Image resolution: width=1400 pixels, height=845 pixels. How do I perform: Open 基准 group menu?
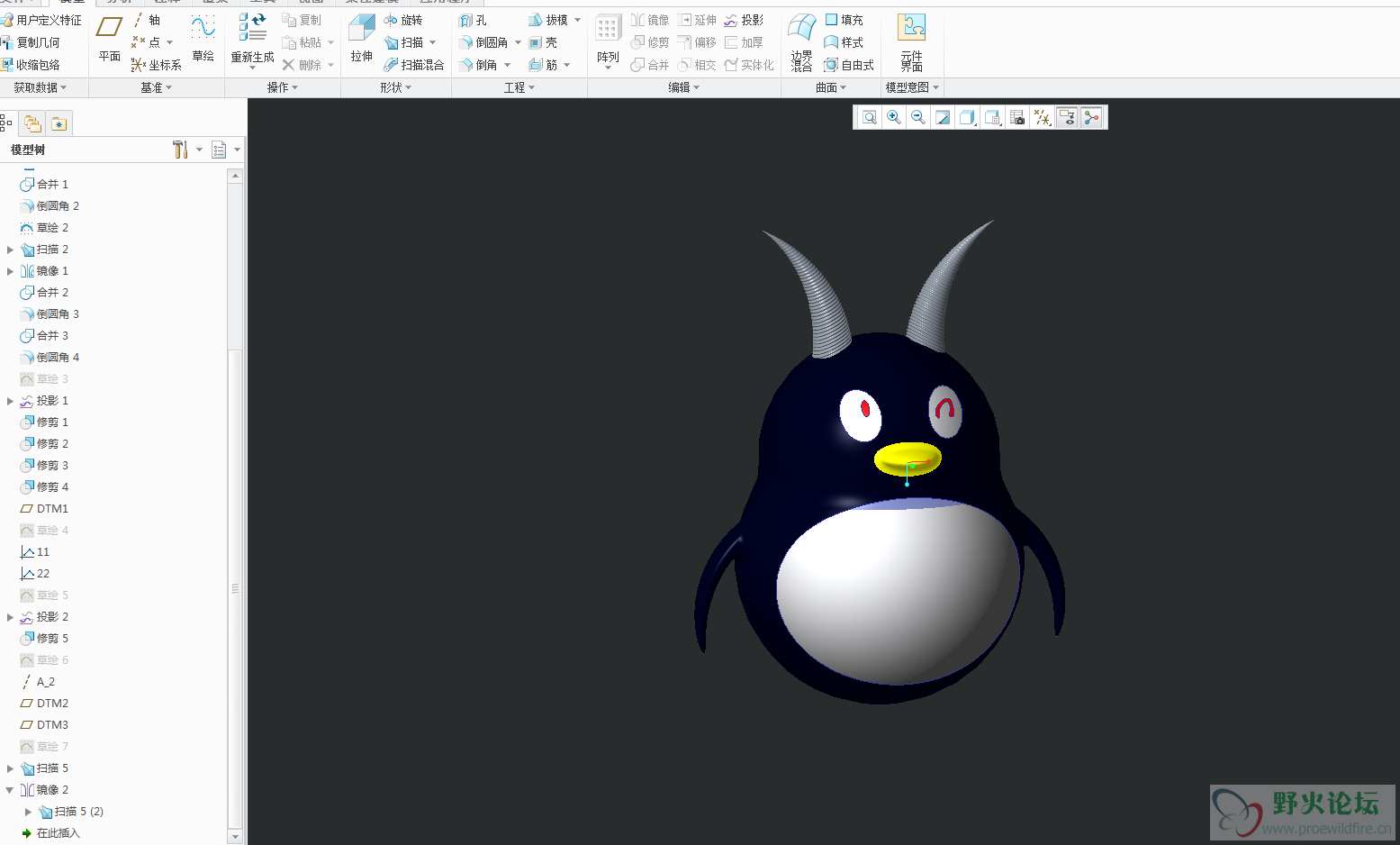pyautogui.click(x=156, y=87)
